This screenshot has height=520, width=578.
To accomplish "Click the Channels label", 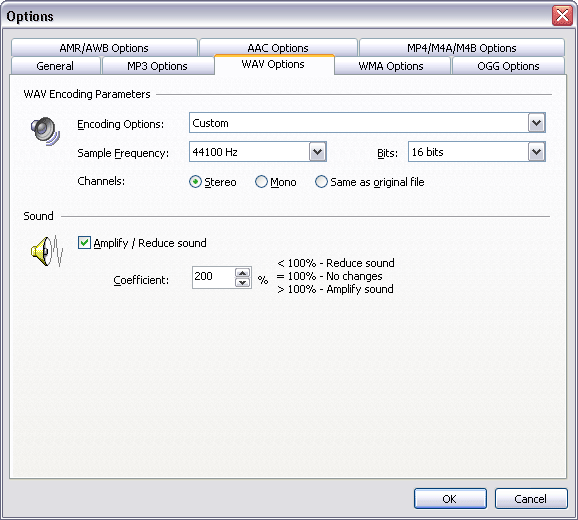I will [x=101, y=181].
